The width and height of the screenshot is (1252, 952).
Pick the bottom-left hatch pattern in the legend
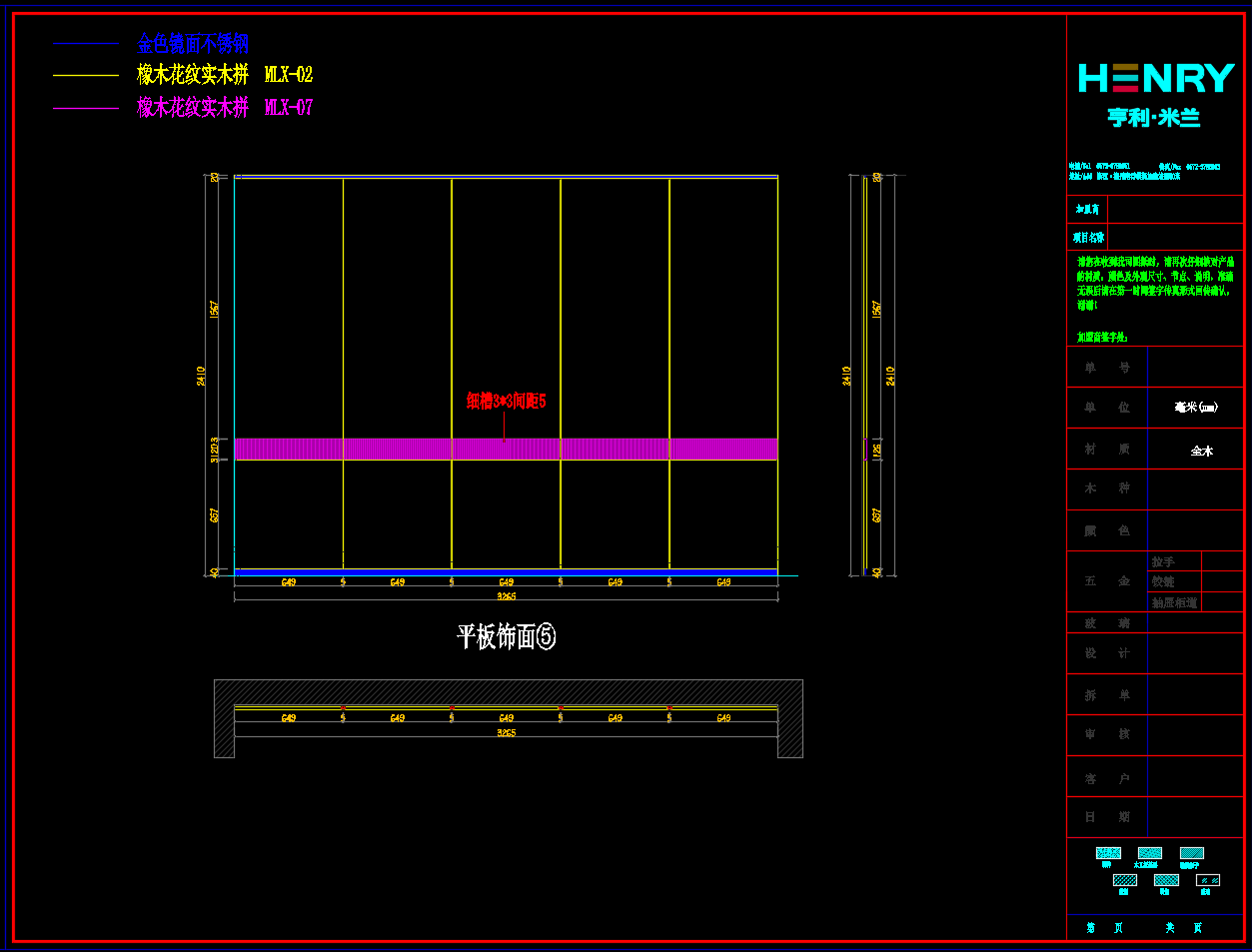coord(1124,880)
